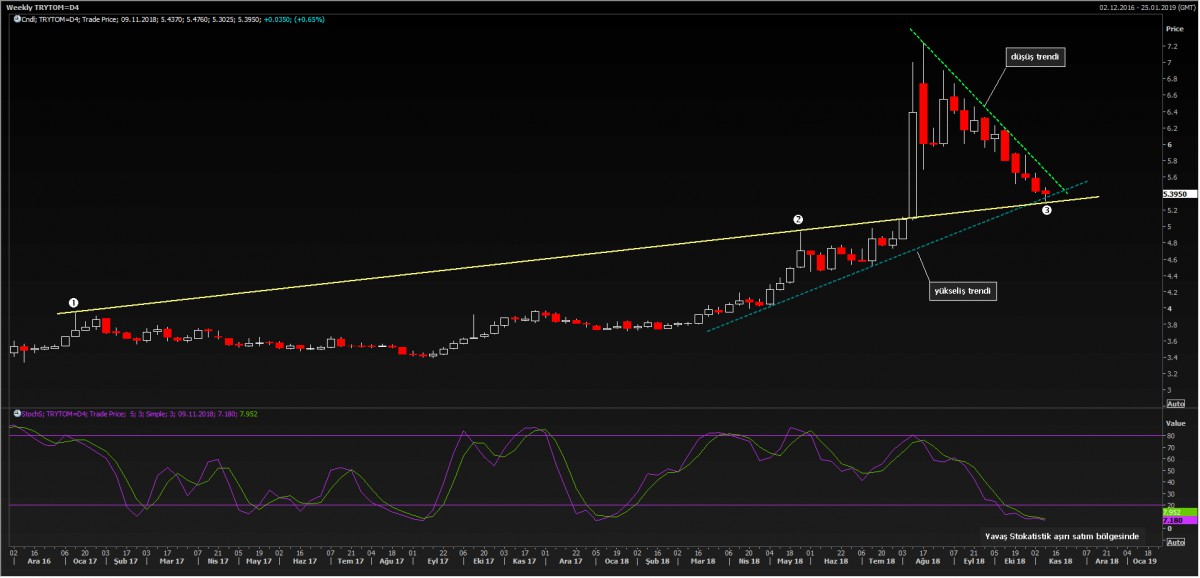Screen dimensions: 1200x578
Task: Click the 'Price' axis header
Action: click(x=1174, y=29)
